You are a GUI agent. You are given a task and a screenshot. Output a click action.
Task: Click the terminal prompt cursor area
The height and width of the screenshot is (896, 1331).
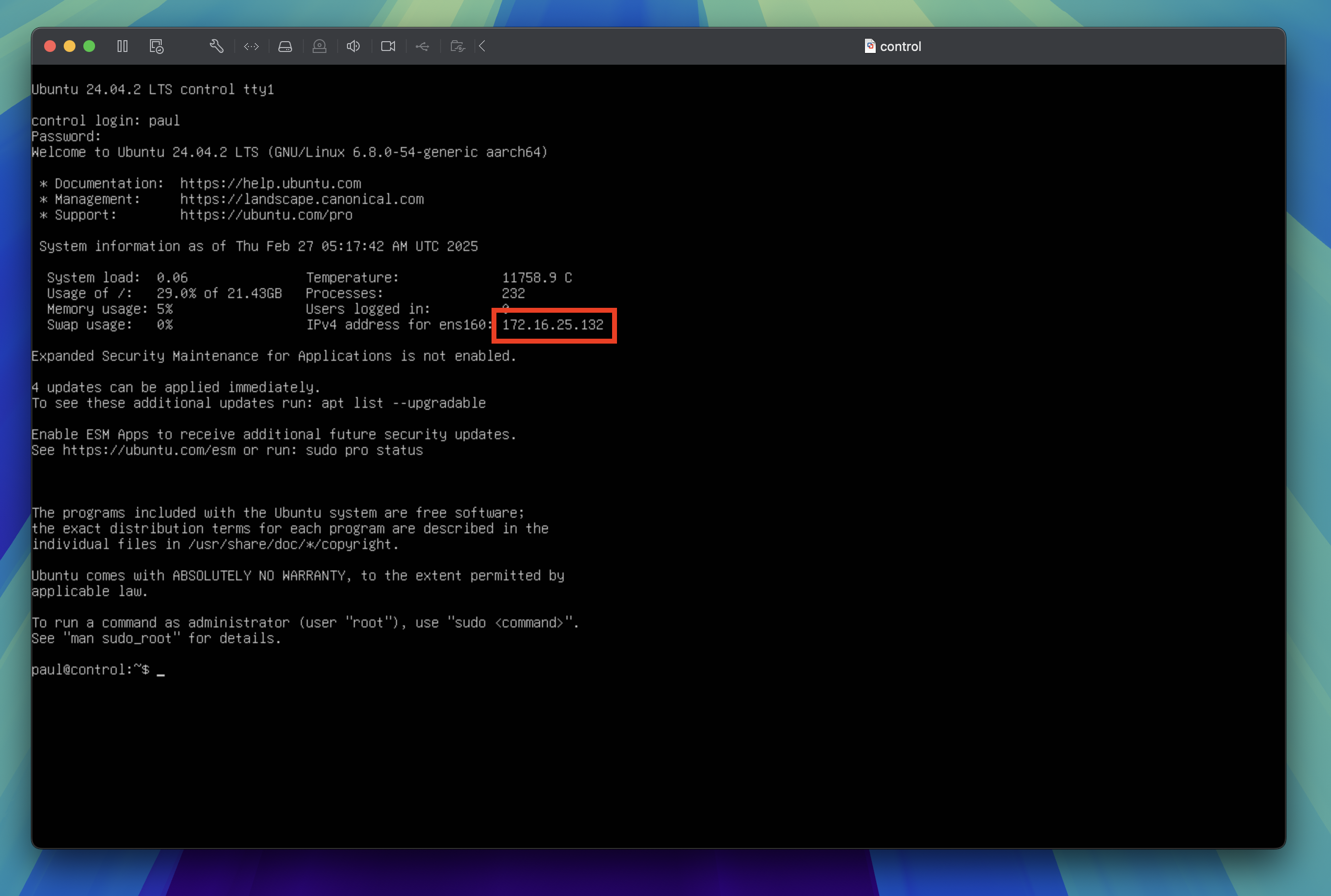[x=162, y=670]
